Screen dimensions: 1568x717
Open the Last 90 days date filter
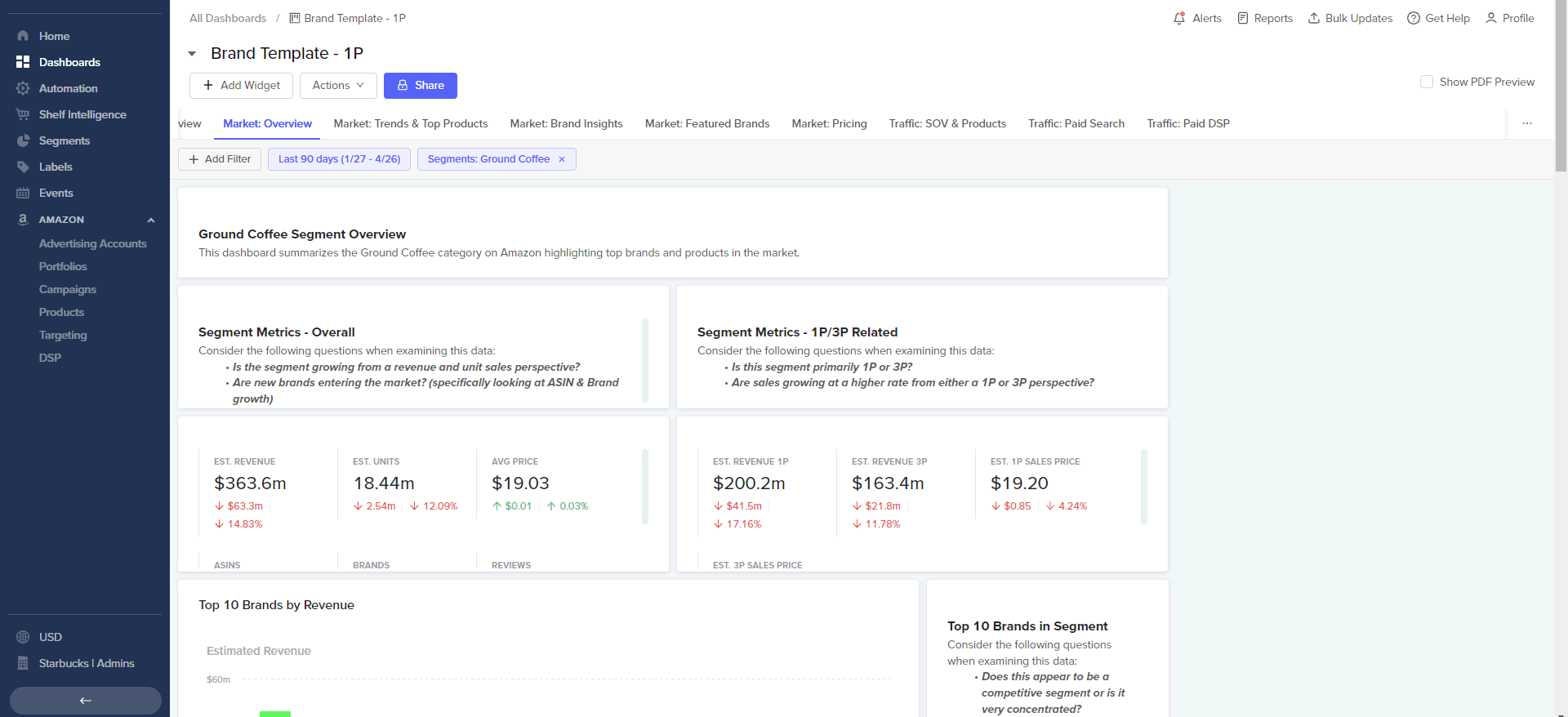pyautogui.click(x=339, y=159)
